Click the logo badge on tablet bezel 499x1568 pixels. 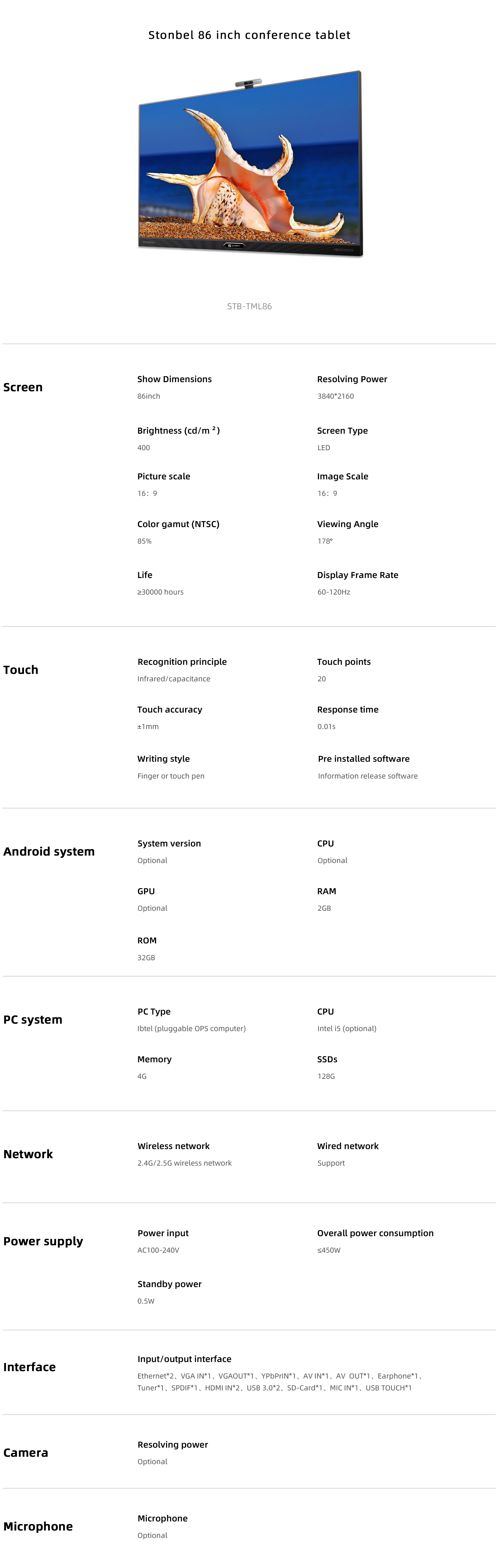tap(235, 246)
